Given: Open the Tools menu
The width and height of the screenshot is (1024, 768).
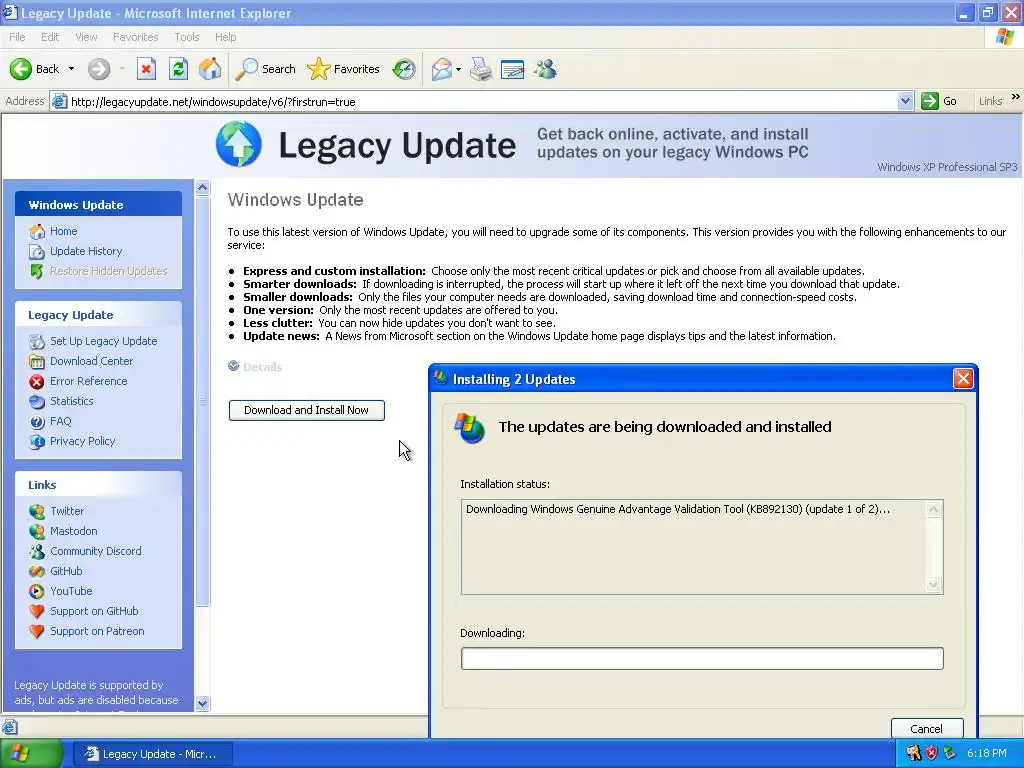Looking at the screenshot, I should click(x=187, y=37).
